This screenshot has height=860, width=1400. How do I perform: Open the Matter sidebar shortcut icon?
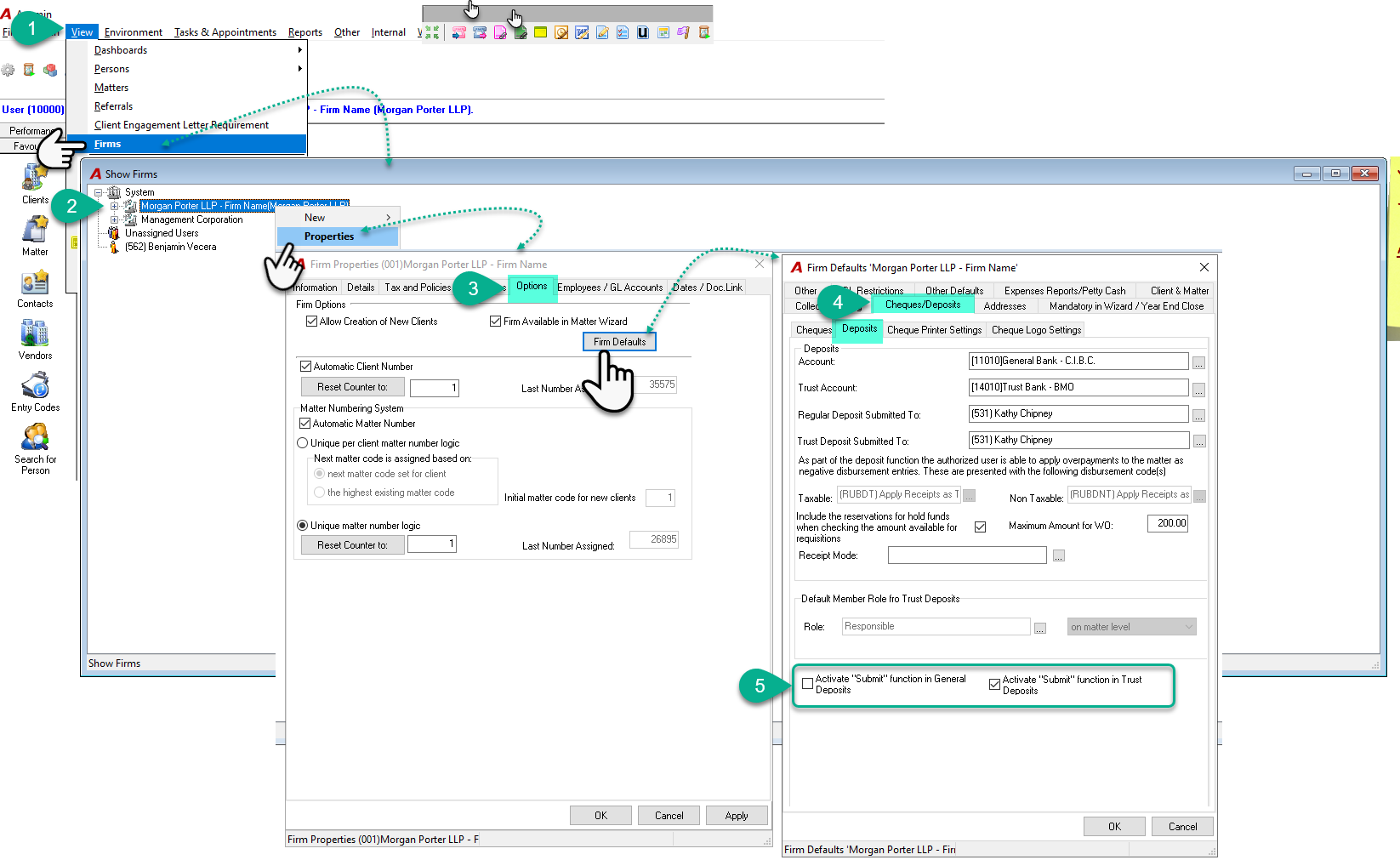[x=35, y=230]
